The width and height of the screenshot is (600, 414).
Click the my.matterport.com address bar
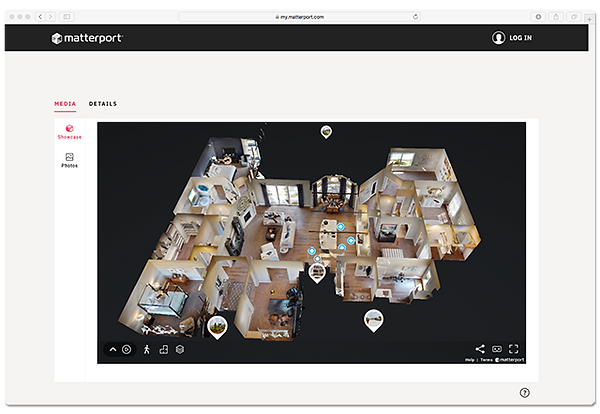[300, 17]
